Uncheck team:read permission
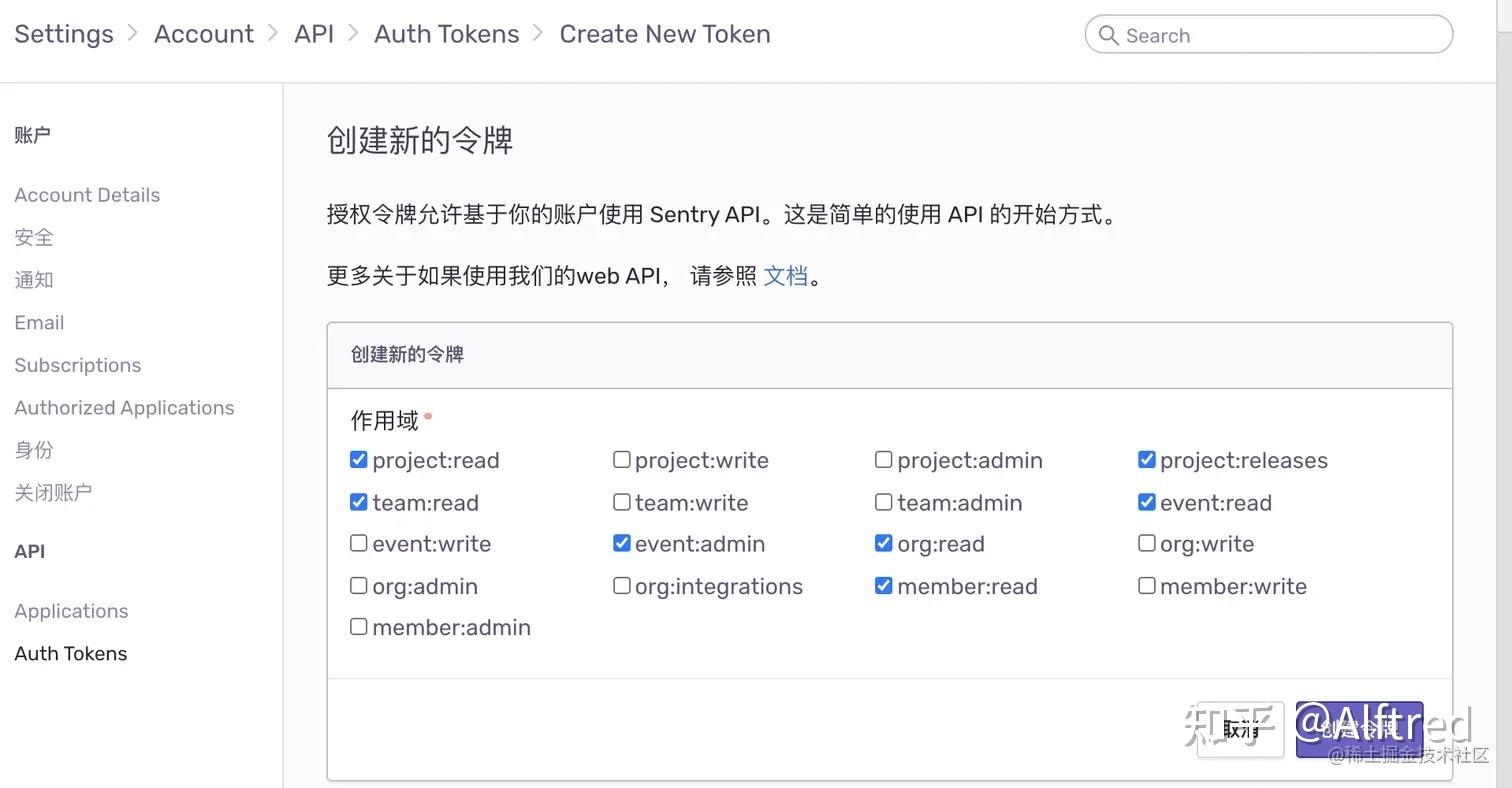 pos(358,502)
